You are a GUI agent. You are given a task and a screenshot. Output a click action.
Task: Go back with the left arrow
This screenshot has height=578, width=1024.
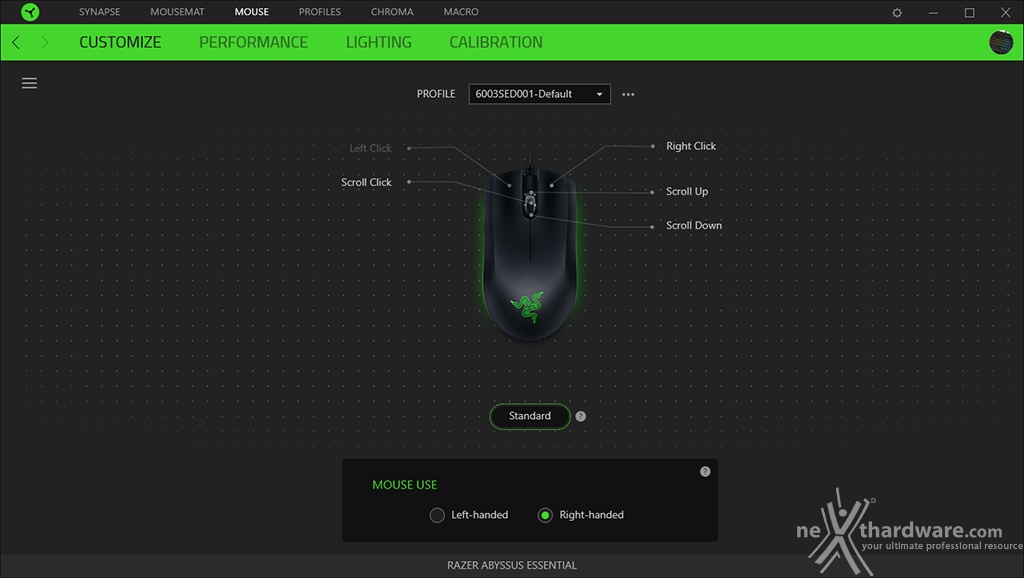point(16,42)
